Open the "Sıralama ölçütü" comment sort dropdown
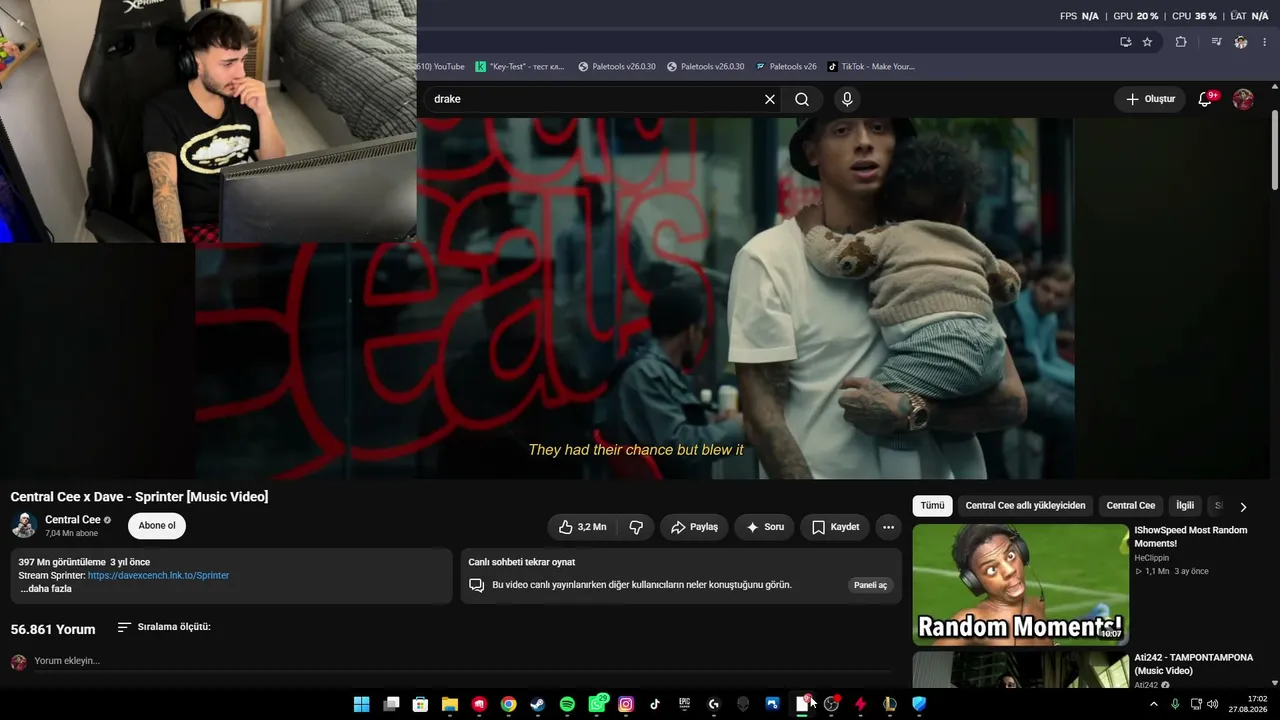This screenshot has height=720, width=1280. 164,627
